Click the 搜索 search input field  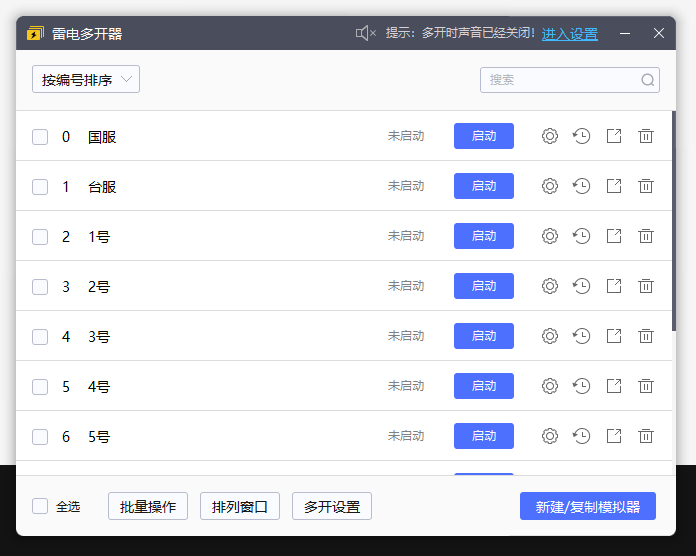tap(560, 80)
